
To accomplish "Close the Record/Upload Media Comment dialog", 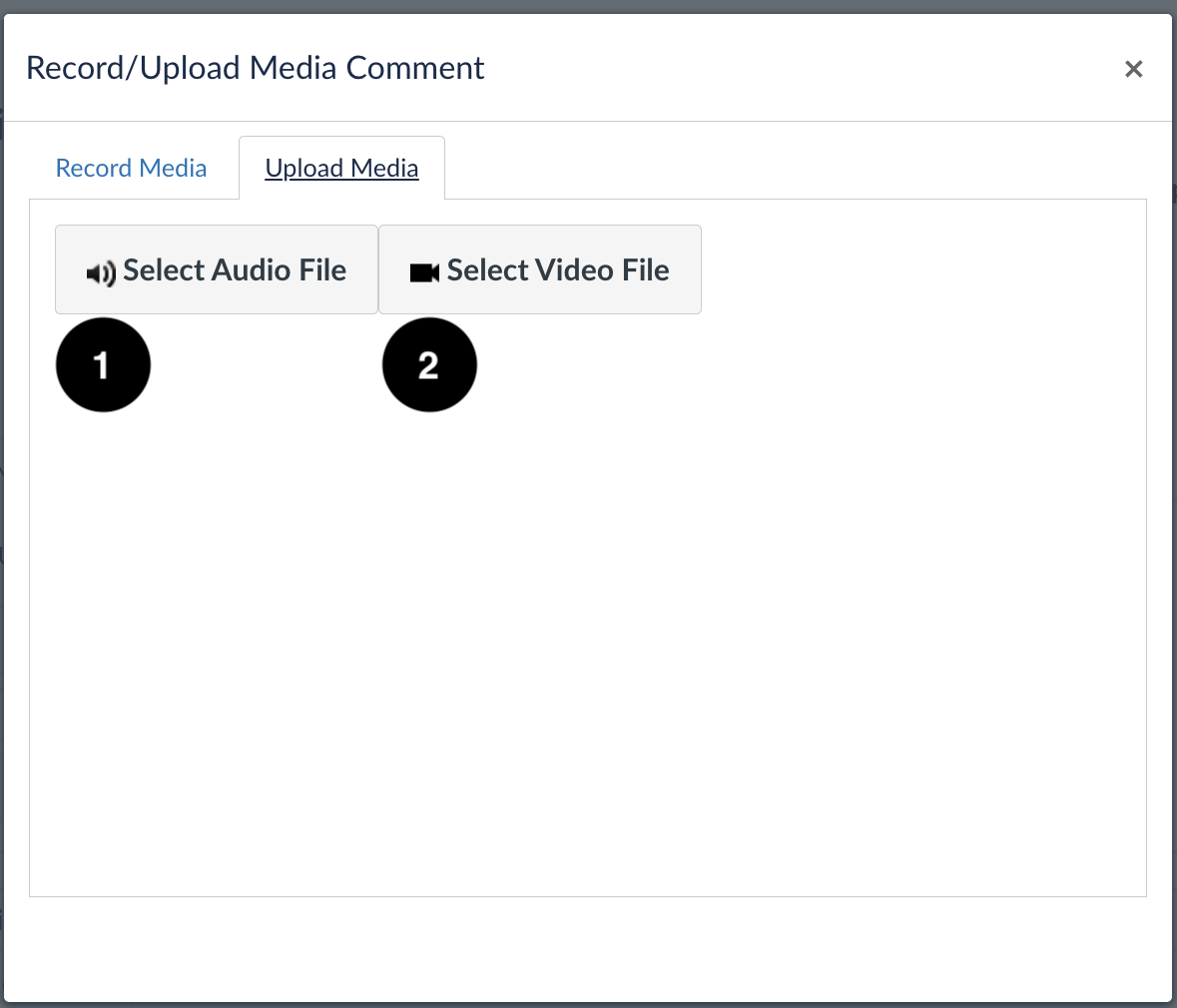I will click(x=1133, y=69).
